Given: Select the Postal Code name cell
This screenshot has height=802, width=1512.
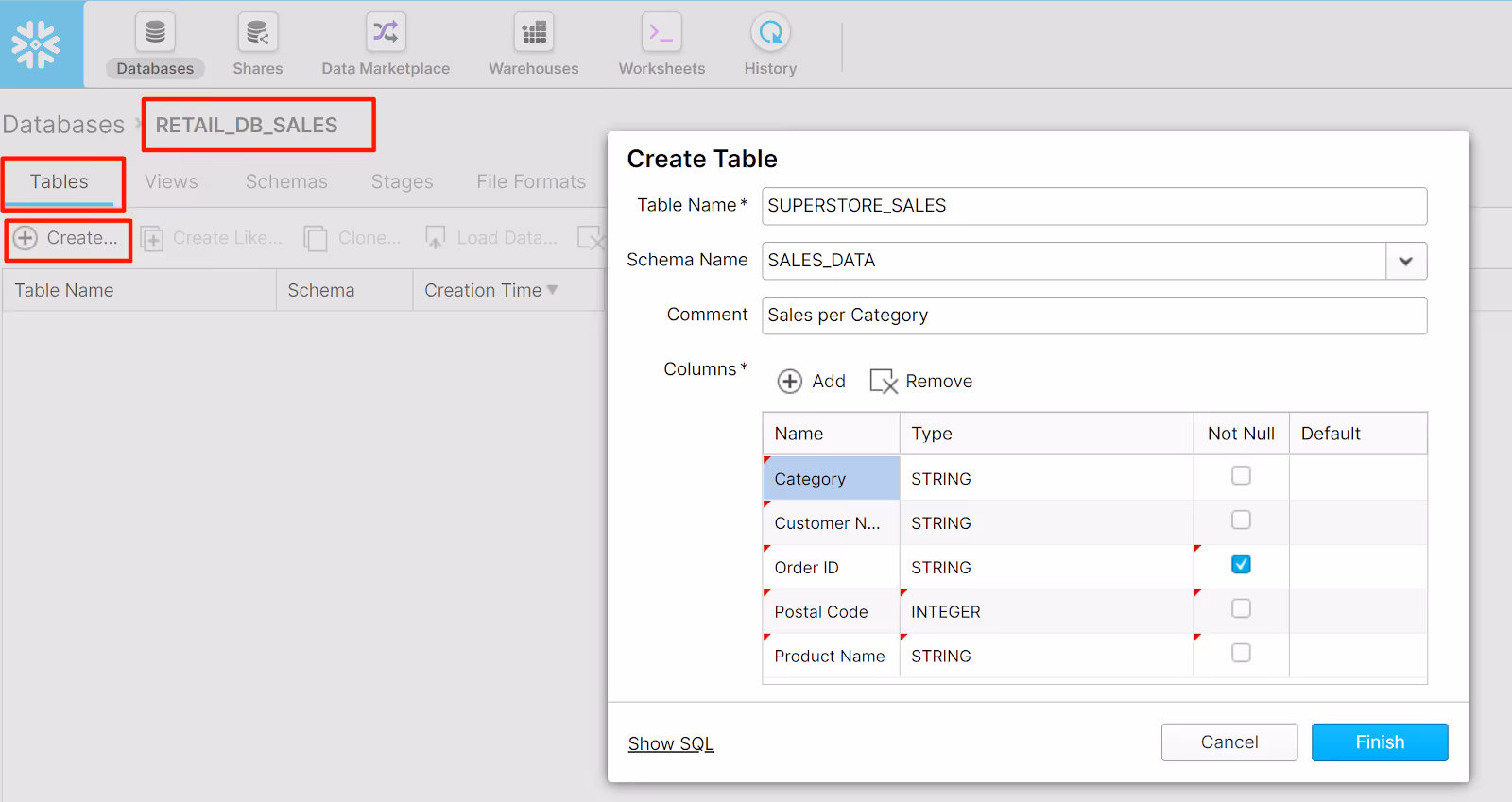Looking at the screenshot, I should point(832,611).
